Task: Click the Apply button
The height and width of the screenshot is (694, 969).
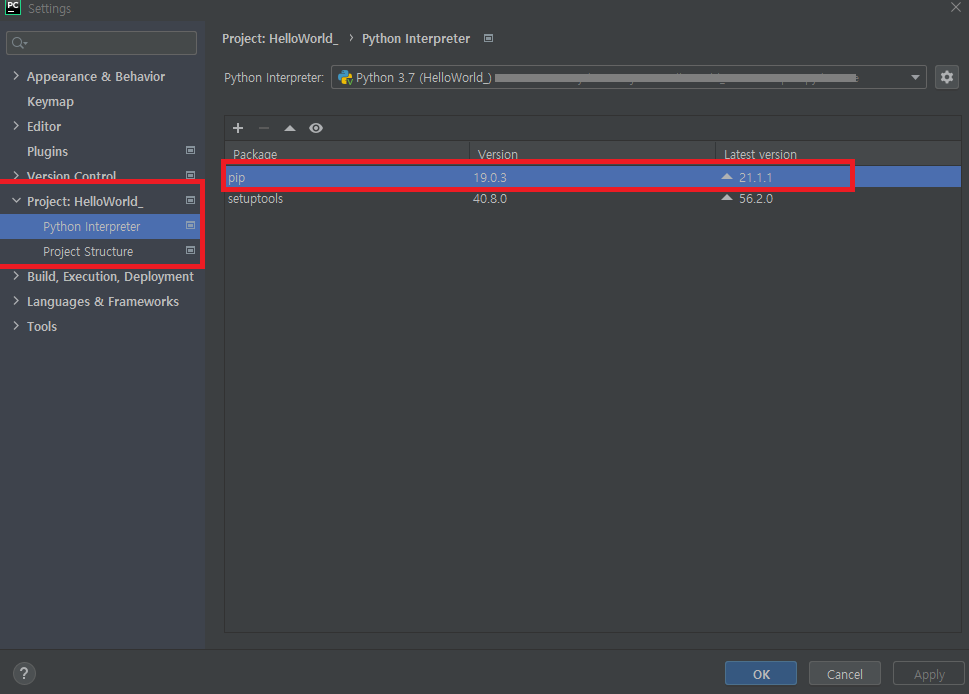Action: coord(929,674)
